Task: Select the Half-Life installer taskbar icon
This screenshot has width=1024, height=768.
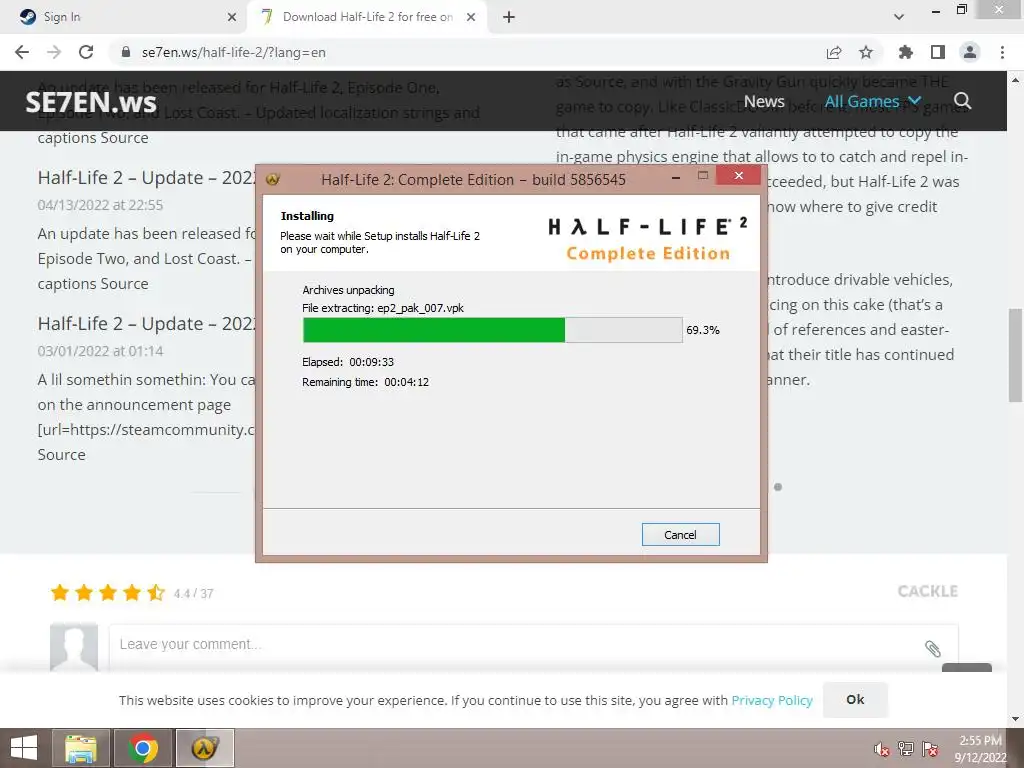Action: coord(204,748)
